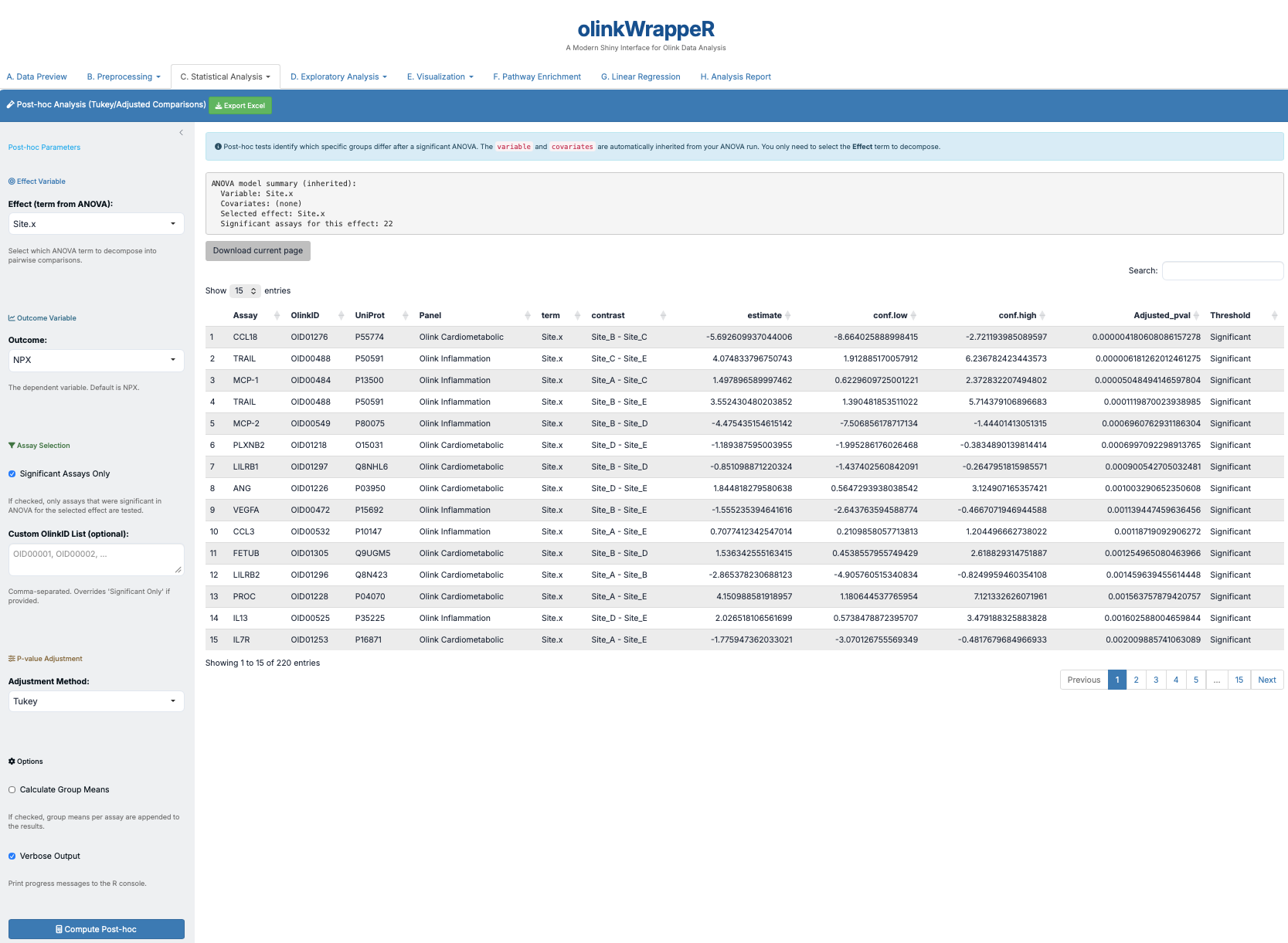Sort by contrast column sort icon
The height and width of the screenshot is (943, 1288).
(x=663, y=315)
